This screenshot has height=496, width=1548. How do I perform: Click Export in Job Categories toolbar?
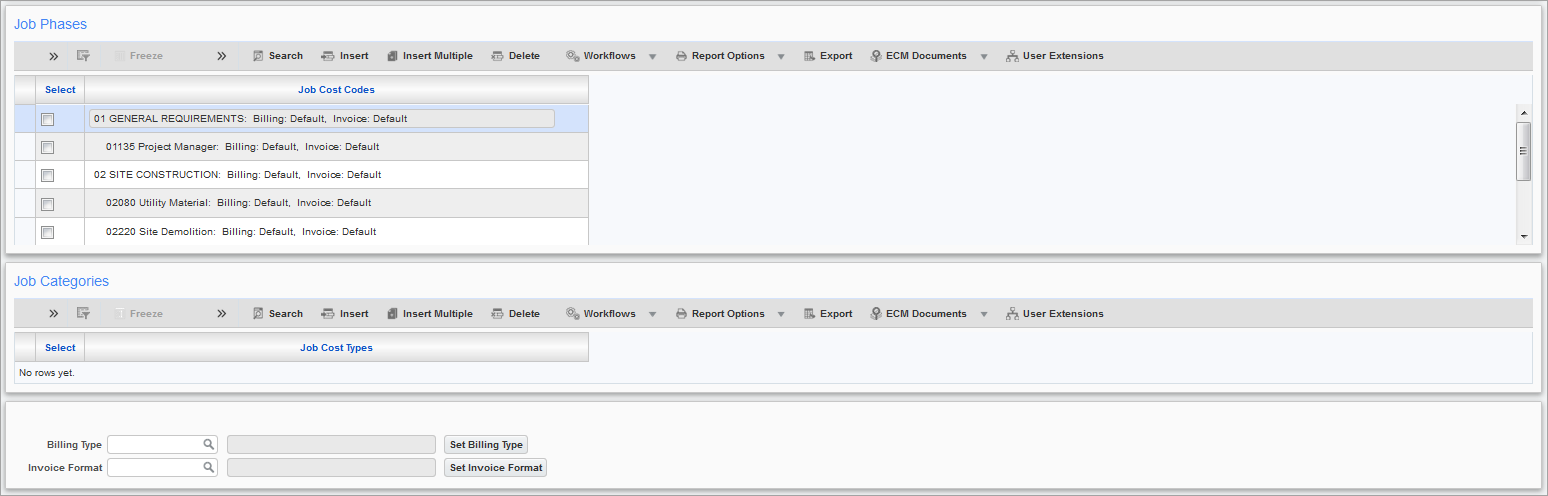pos(828,314)
